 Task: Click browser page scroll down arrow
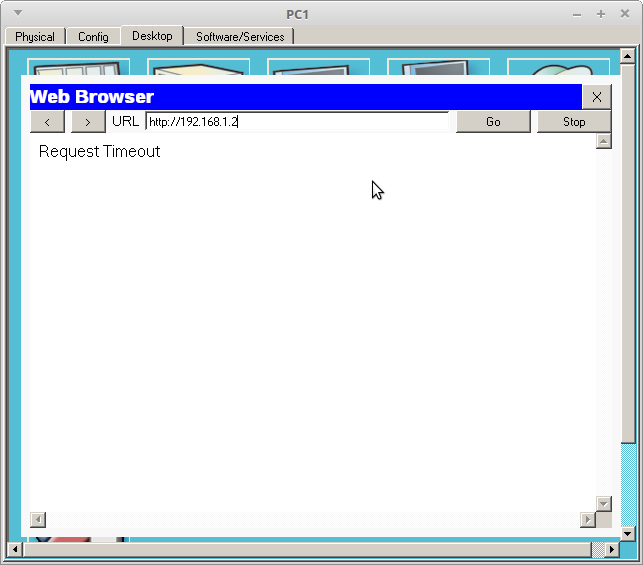tap(604, 503)
